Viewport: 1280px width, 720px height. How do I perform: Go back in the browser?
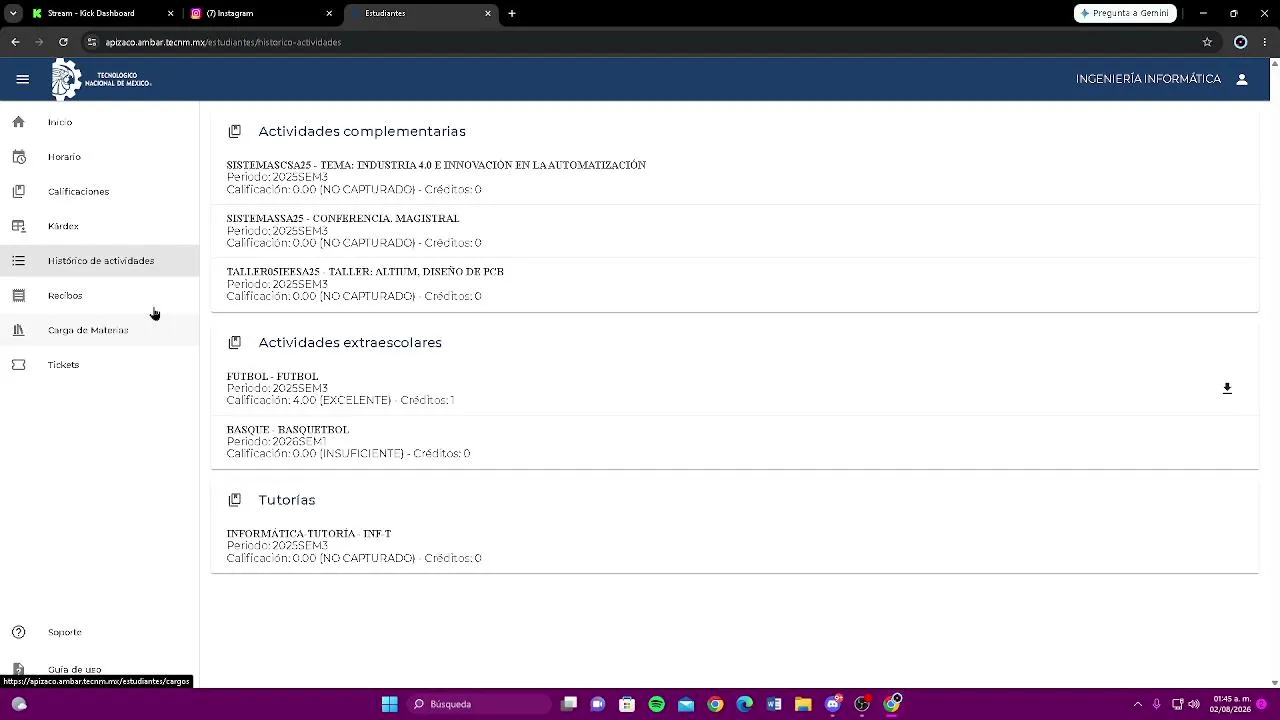click(15, 42)
